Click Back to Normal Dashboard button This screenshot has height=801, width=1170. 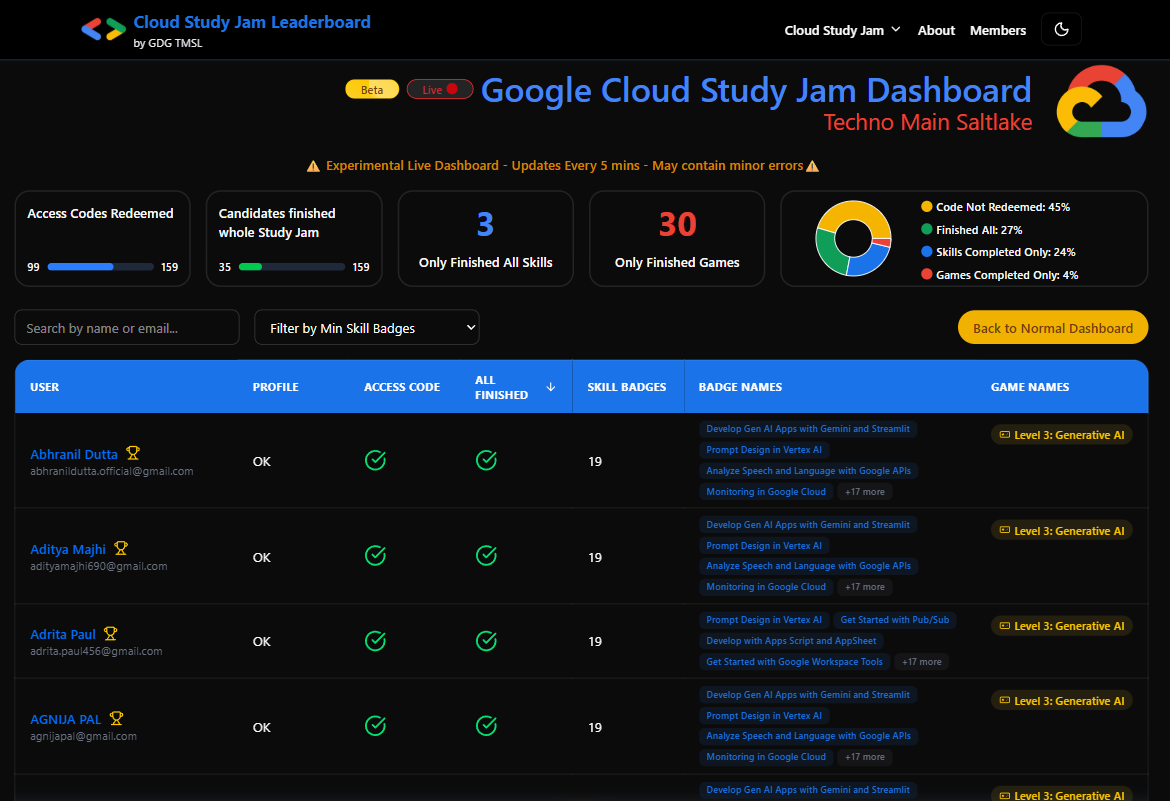pos(1052,328)
